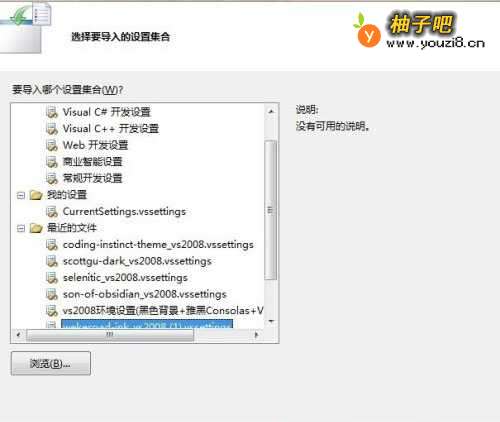Click the Visual C# 开发设置 settings file icon
This screenshot has height=422, width=500.
point(52,112)
